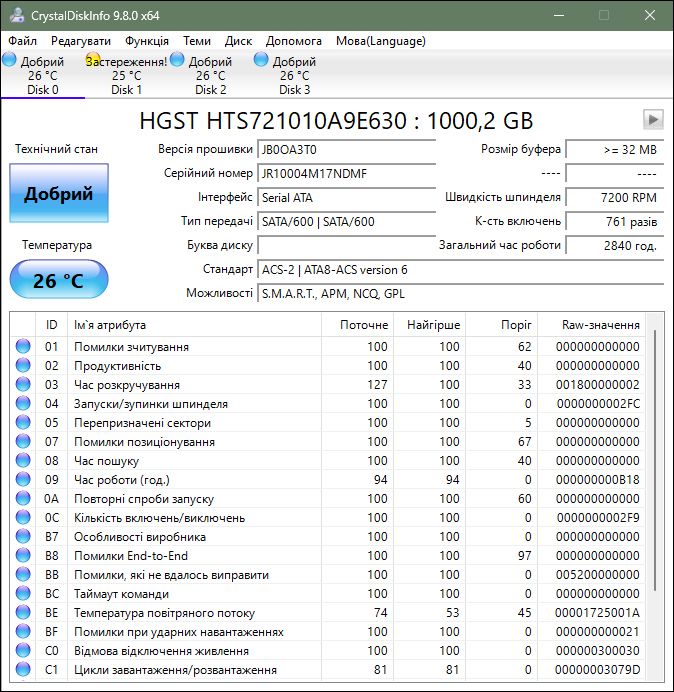Viewport: 674px width, 692px height.
Task: Switch to Disk 2 tab
Action: click(211, 75)
